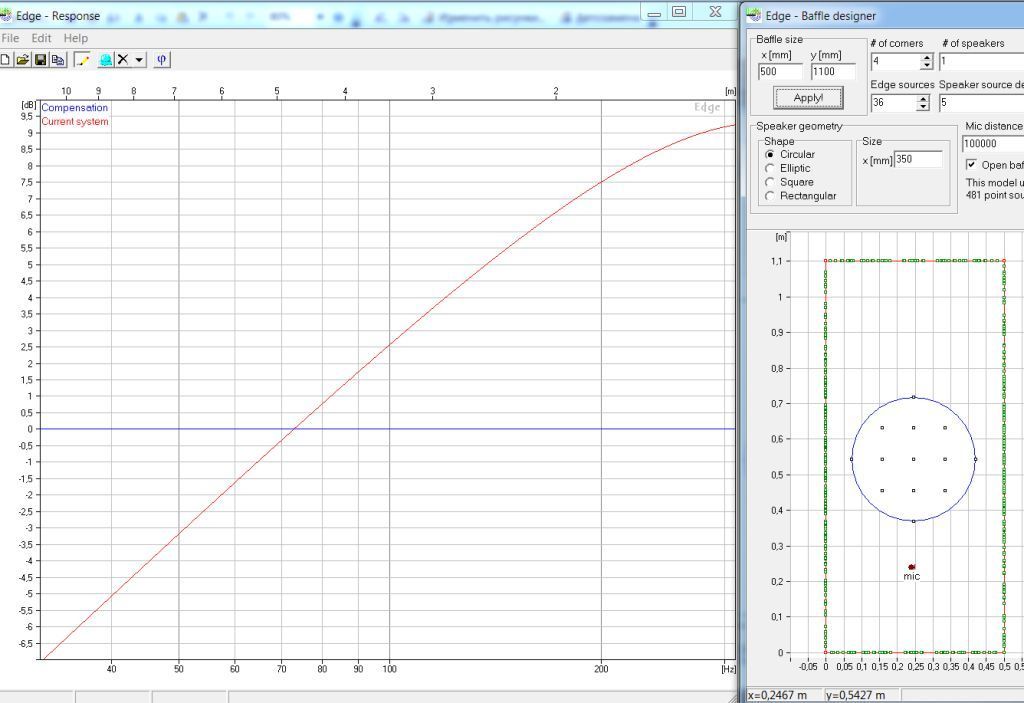Toggle the yellow pencil draw tool
Image resolution: width=1024 pixels, height=703 pixels.
(x=82, y=60)
